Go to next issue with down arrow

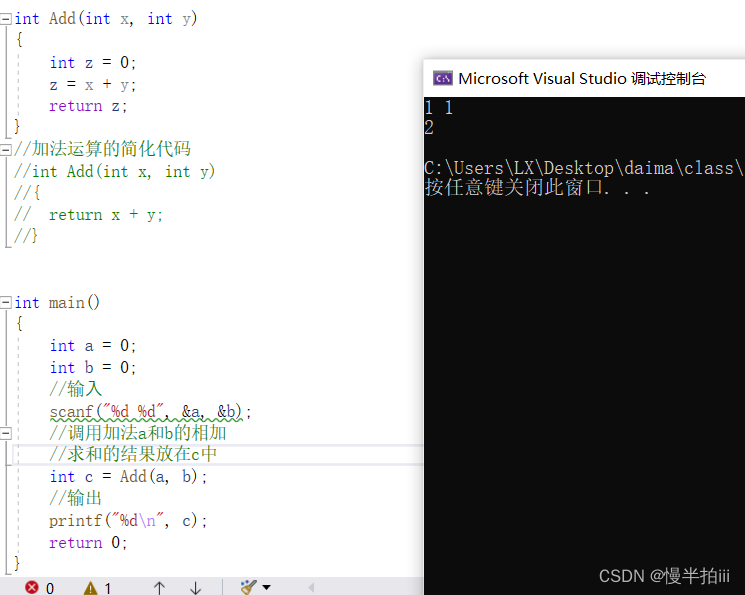coord(195,588)
